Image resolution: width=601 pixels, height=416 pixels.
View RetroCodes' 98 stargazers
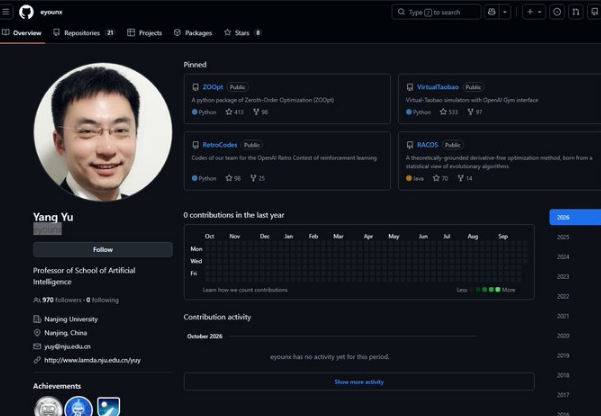(x=233, y=178)
